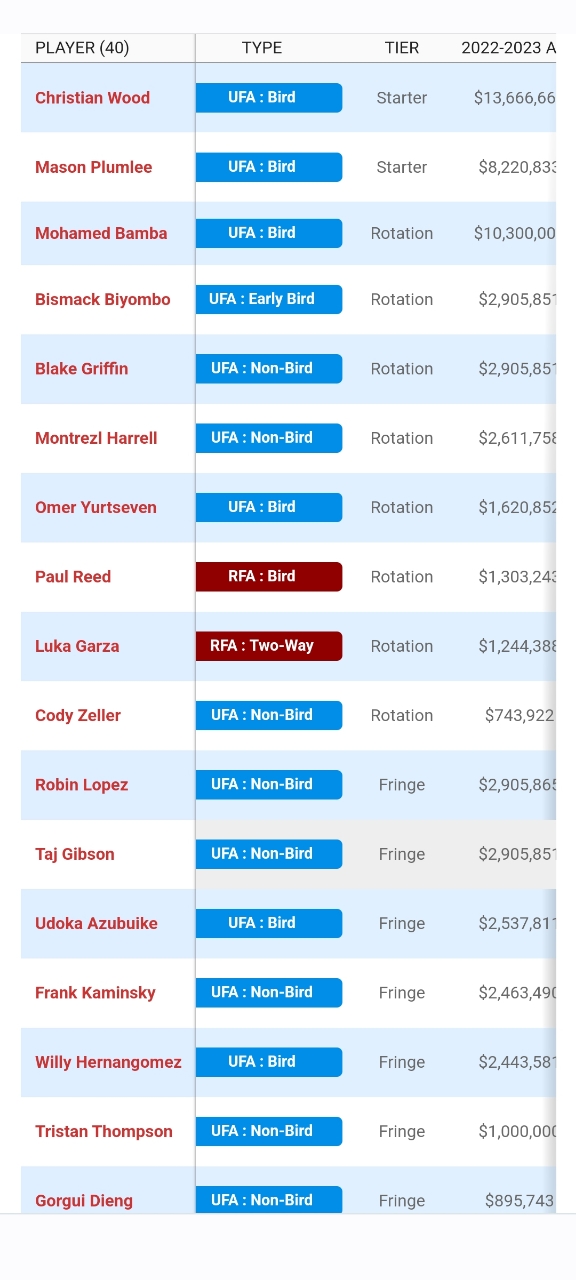Sort by the PLAYER (40) column header
The height and width of the screenshot is (1280, 576).
82,48
